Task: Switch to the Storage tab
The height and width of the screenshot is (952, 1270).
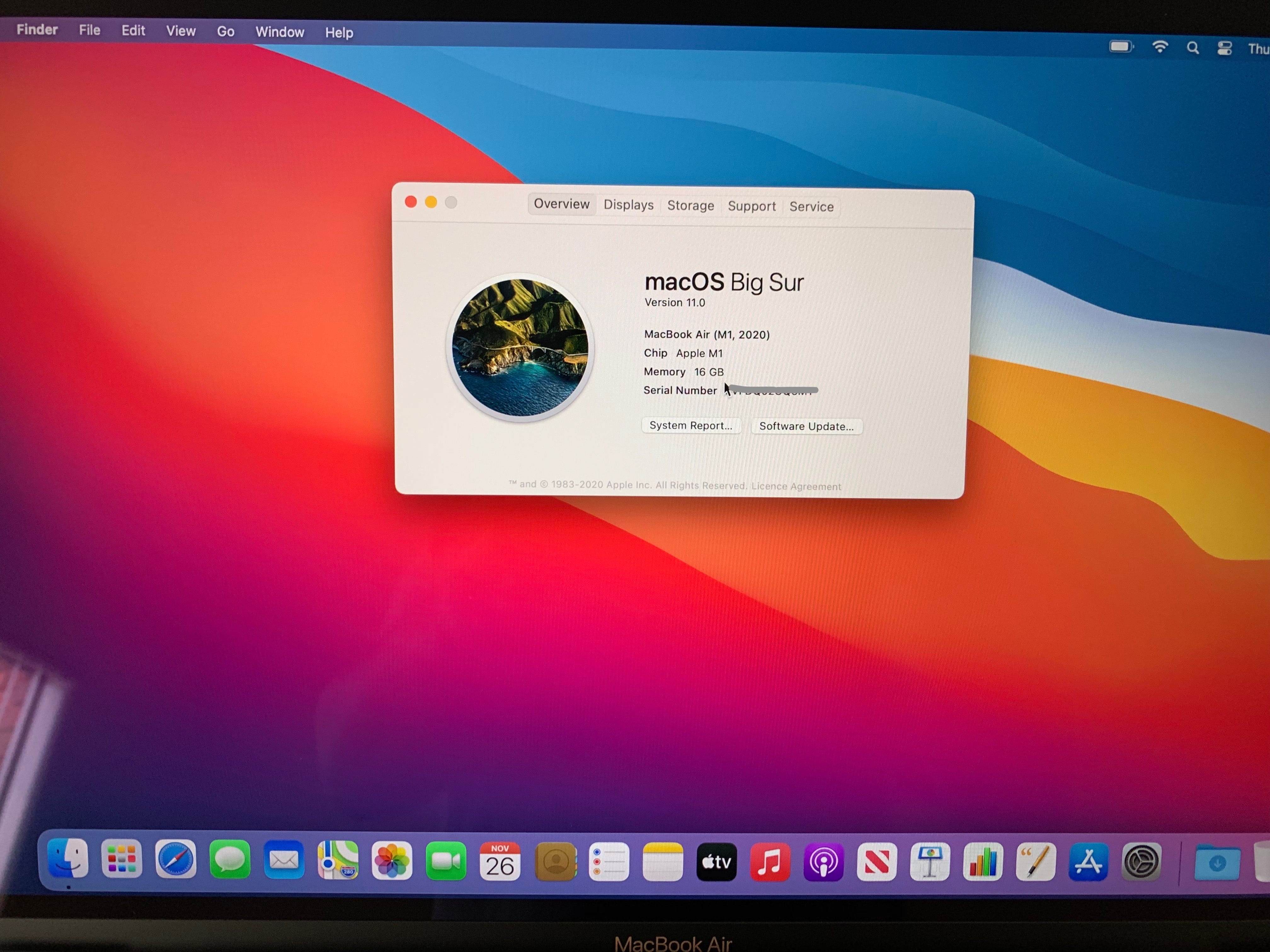Action: coord(690,206)
